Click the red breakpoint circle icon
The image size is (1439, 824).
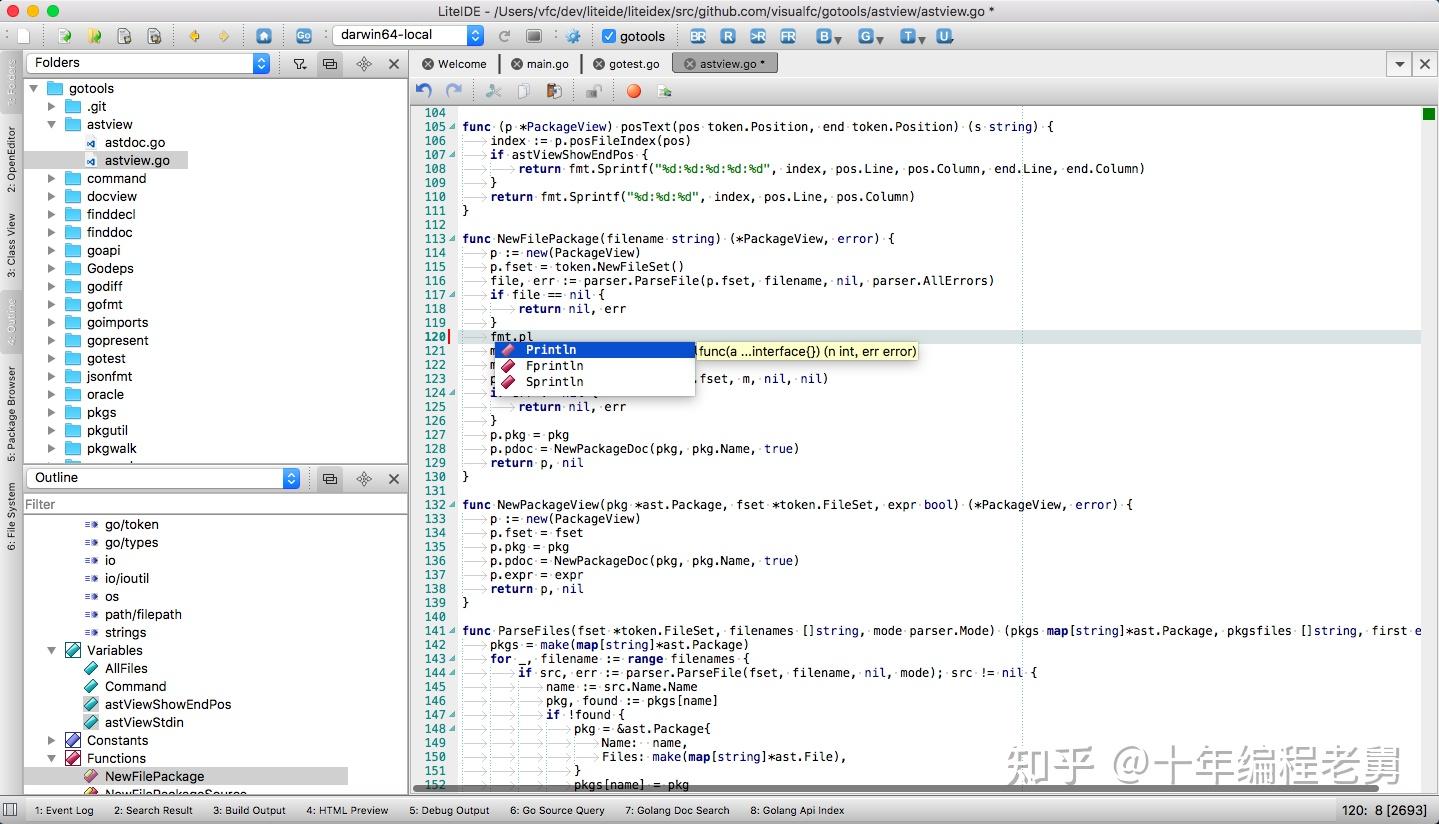pos(633,91)
